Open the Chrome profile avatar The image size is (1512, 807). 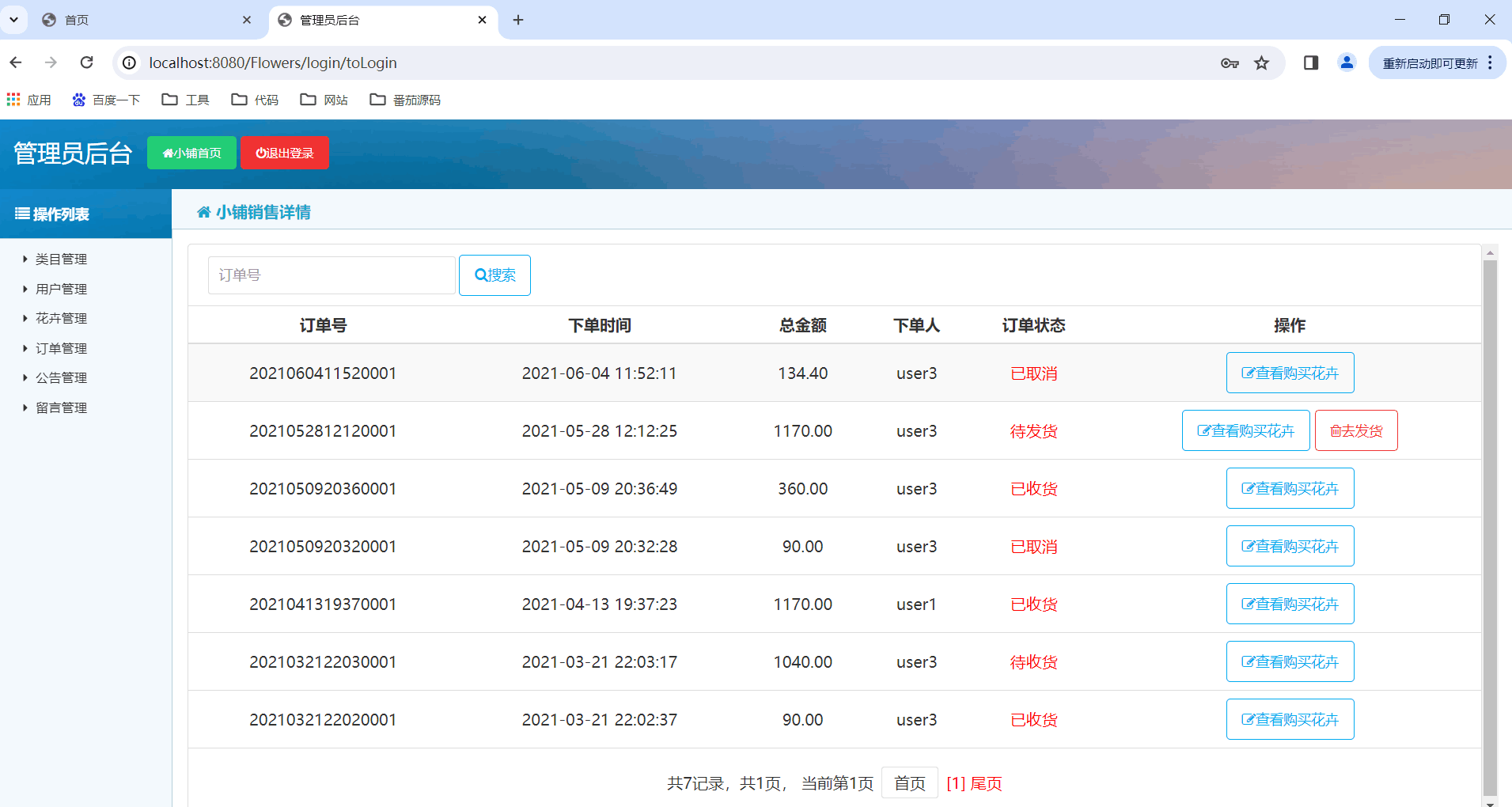point(1347,63)
